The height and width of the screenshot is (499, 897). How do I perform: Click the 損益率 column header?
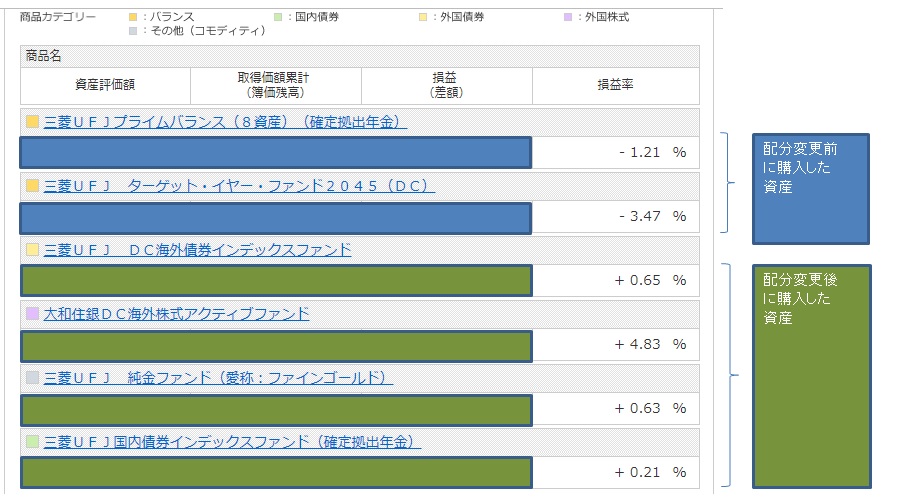pos(616,85)
